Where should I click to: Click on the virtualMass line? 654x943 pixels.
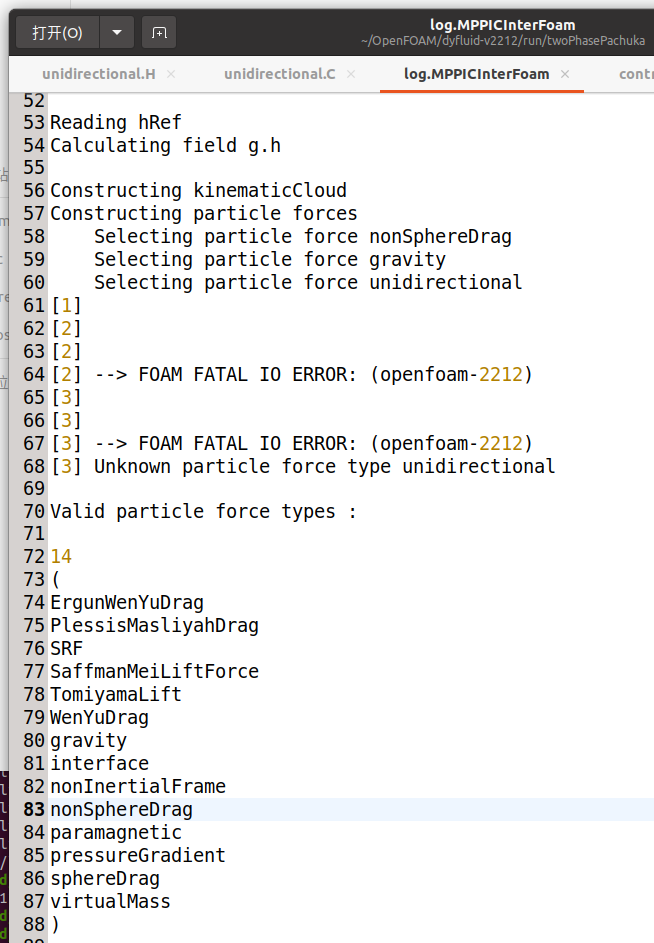[110, 901]
